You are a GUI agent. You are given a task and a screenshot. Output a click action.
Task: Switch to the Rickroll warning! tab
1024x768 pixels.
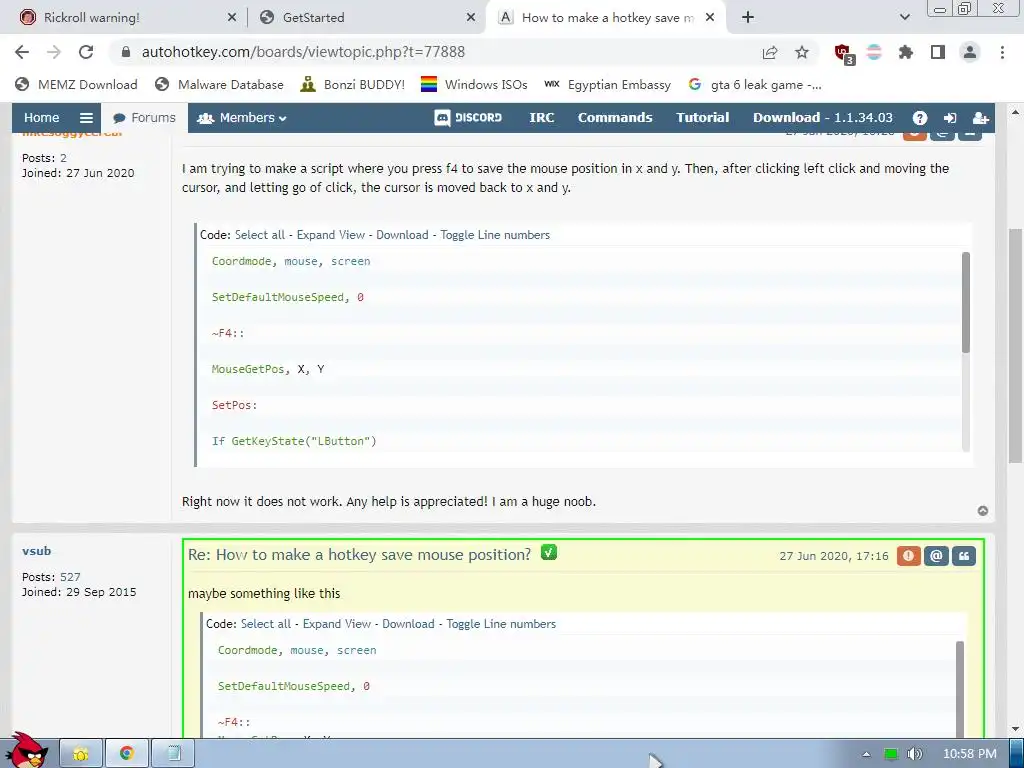[91, 18]
